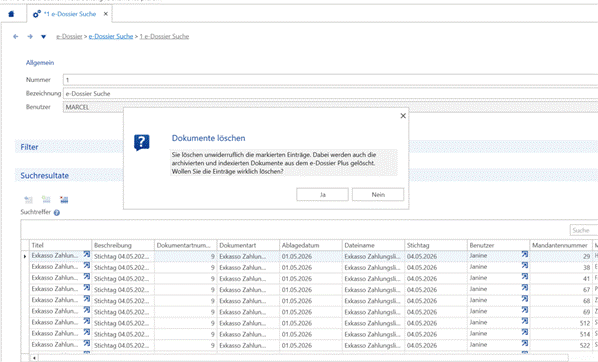Screen dimensions: 598x362
Task: Click the delete rows icon with red mark
Action: (x=64, y=200)
